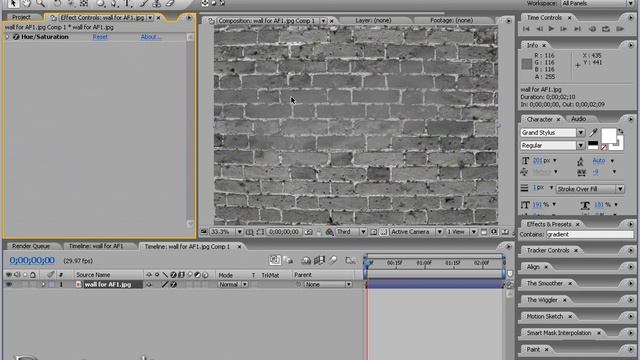The width and height of the screenshot is (640, 360).
Task: Start RAM preview in Time Controls
Action: point(620,29)
